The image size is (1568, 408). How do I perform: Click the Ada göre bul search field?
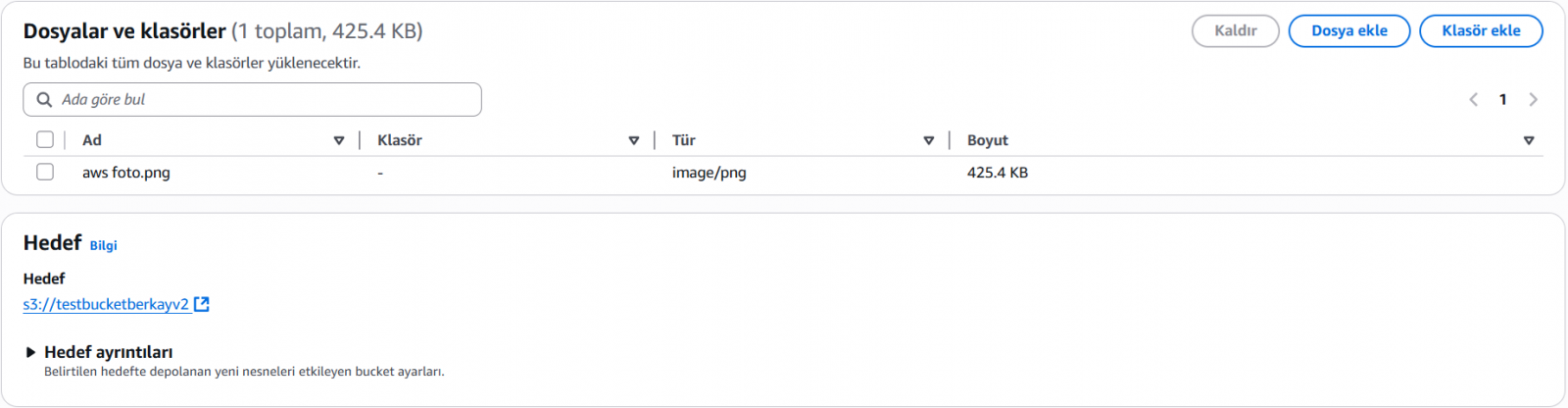coord(265,100)
